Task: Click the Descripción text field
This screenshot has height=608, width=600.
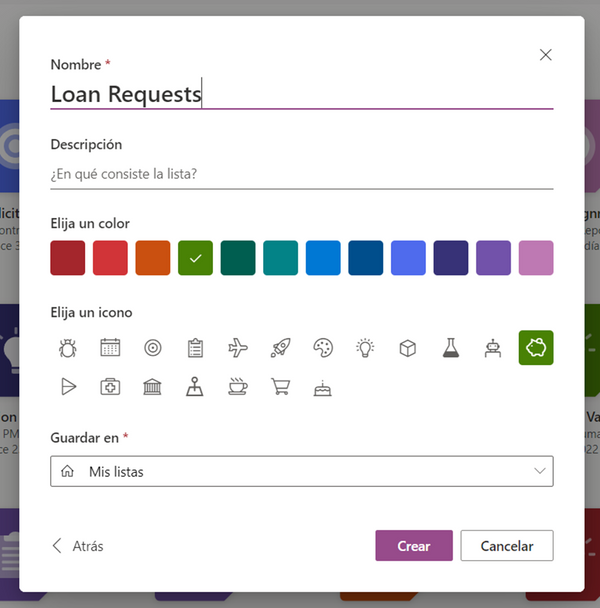Action: 301,174
